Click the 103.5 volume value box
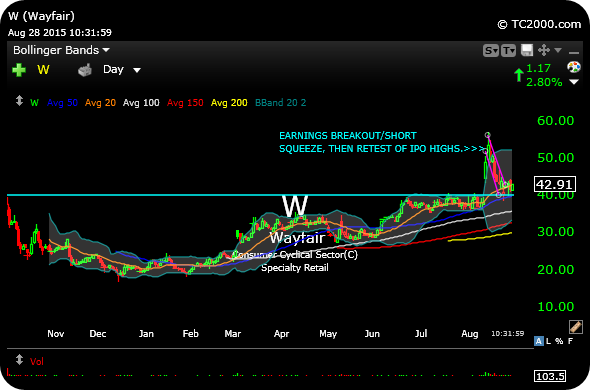The width and height of the screenshot is (590, 390). tap(550, 376)
